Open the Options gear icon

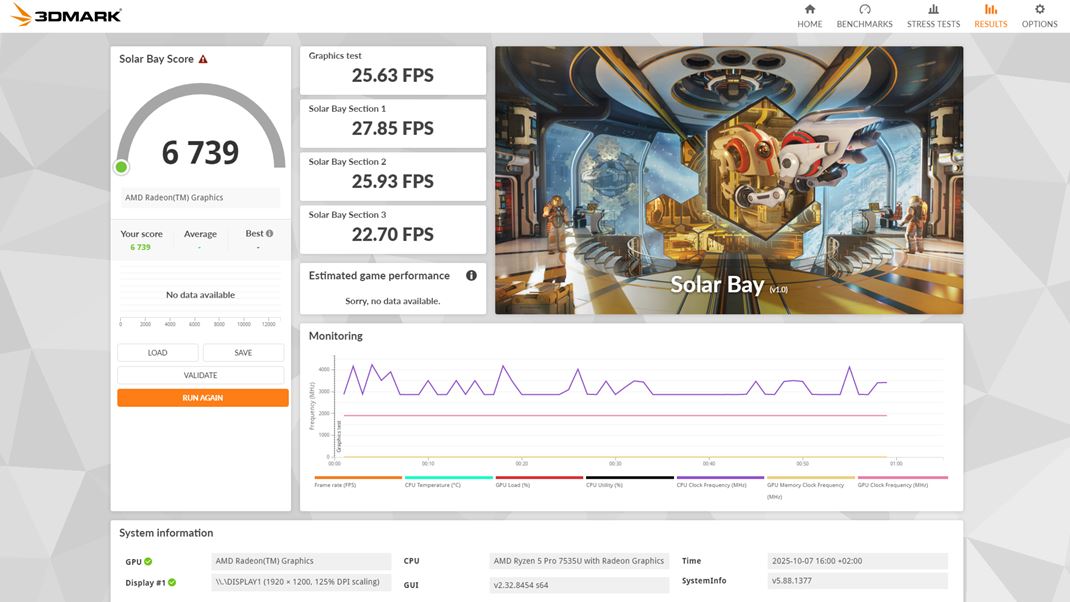pyautogui.click(x=1039, y=14)
